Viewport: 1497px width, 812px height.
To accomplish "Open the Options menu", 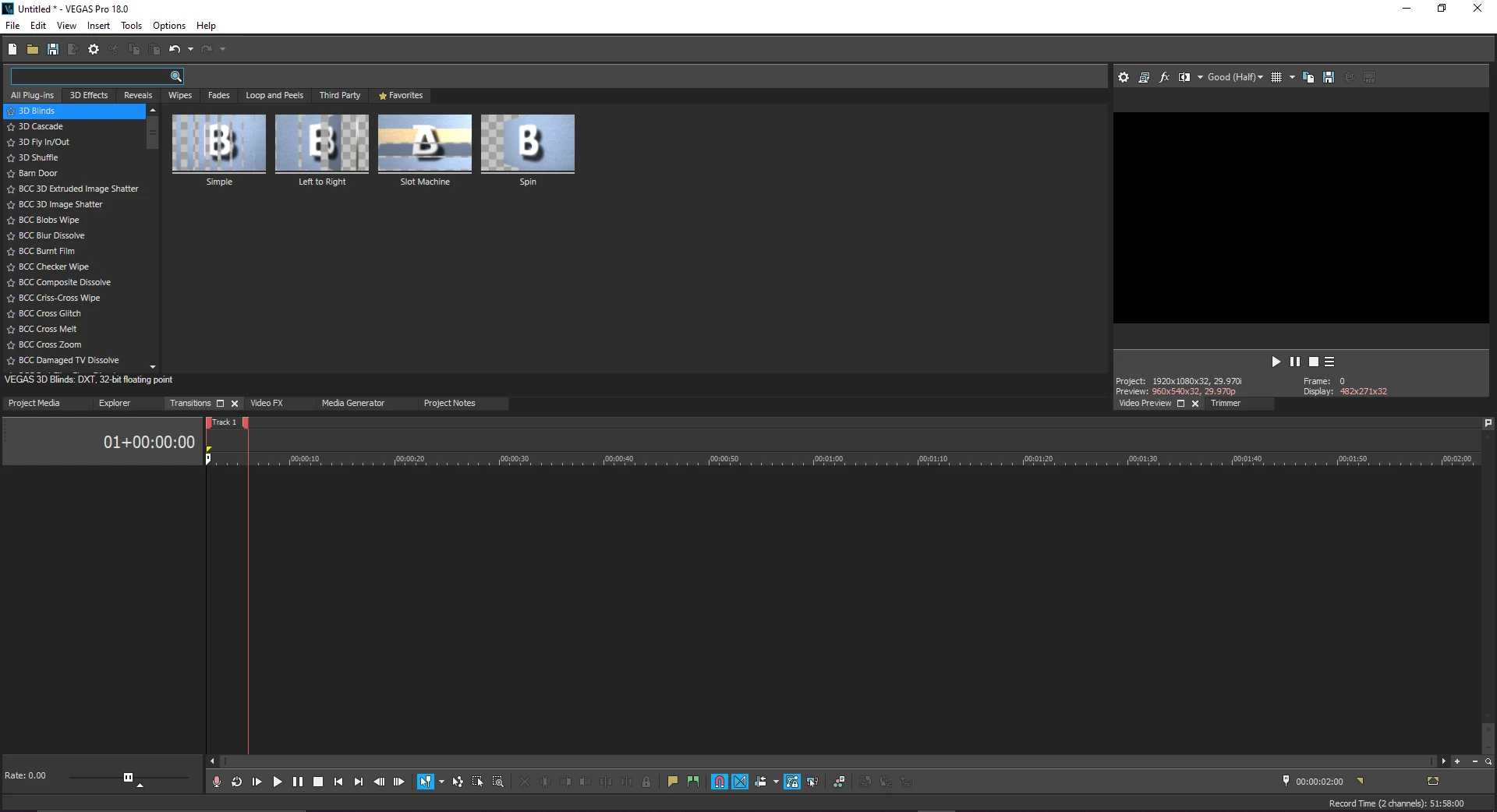I will 169,26.
